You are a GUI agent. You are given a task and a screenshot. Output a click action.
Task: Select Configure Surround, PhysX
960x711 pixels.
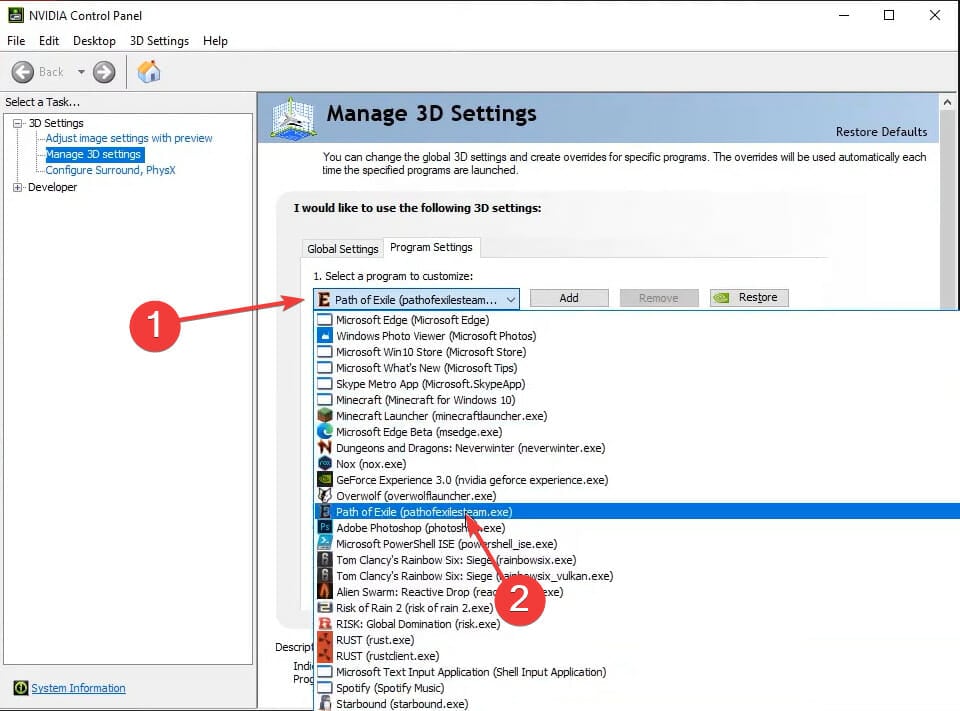(x=110, y=170)
